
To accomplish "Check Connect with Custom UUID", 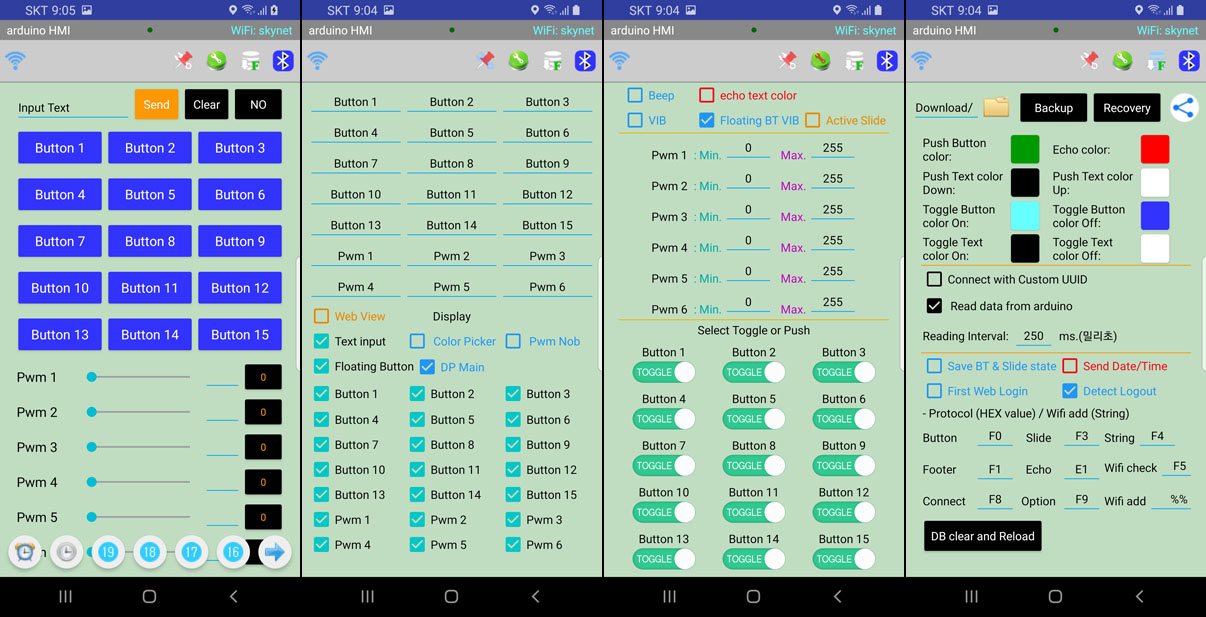I will [x=934, y=279].
